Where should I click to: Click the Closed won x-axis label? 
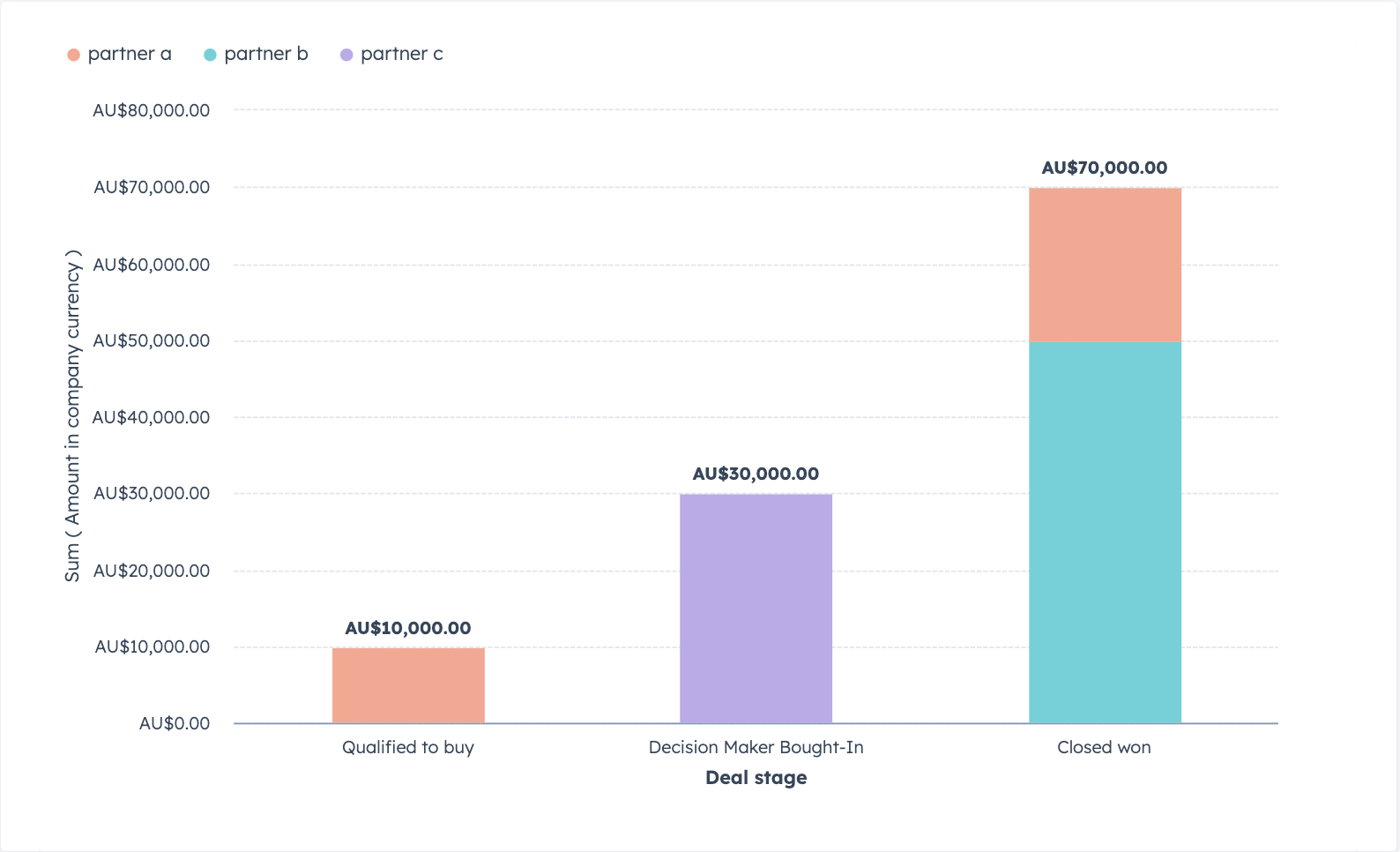click(1104, 748)
